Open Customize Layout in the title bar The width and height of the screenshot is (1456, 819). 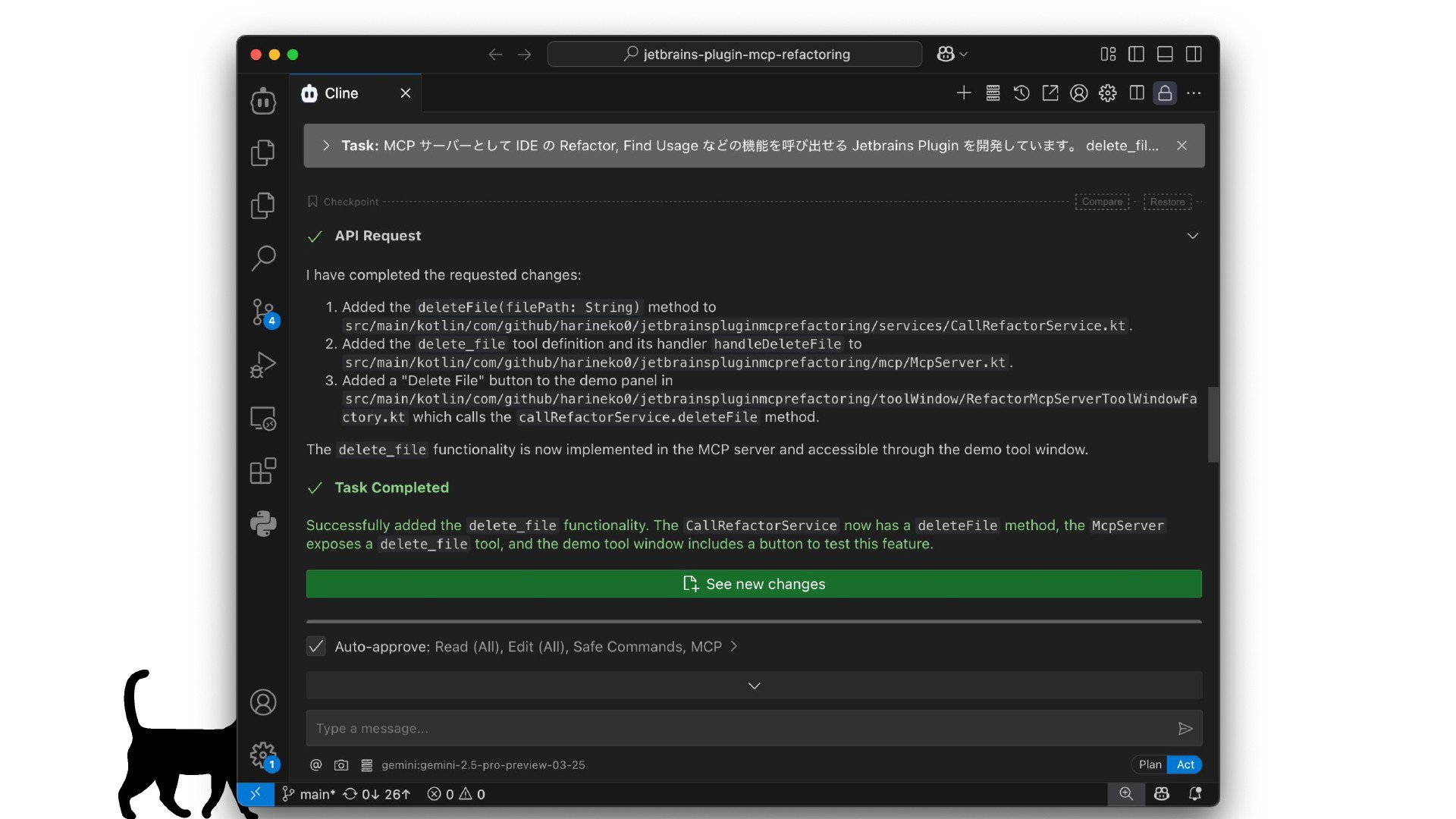[1108, 54]
